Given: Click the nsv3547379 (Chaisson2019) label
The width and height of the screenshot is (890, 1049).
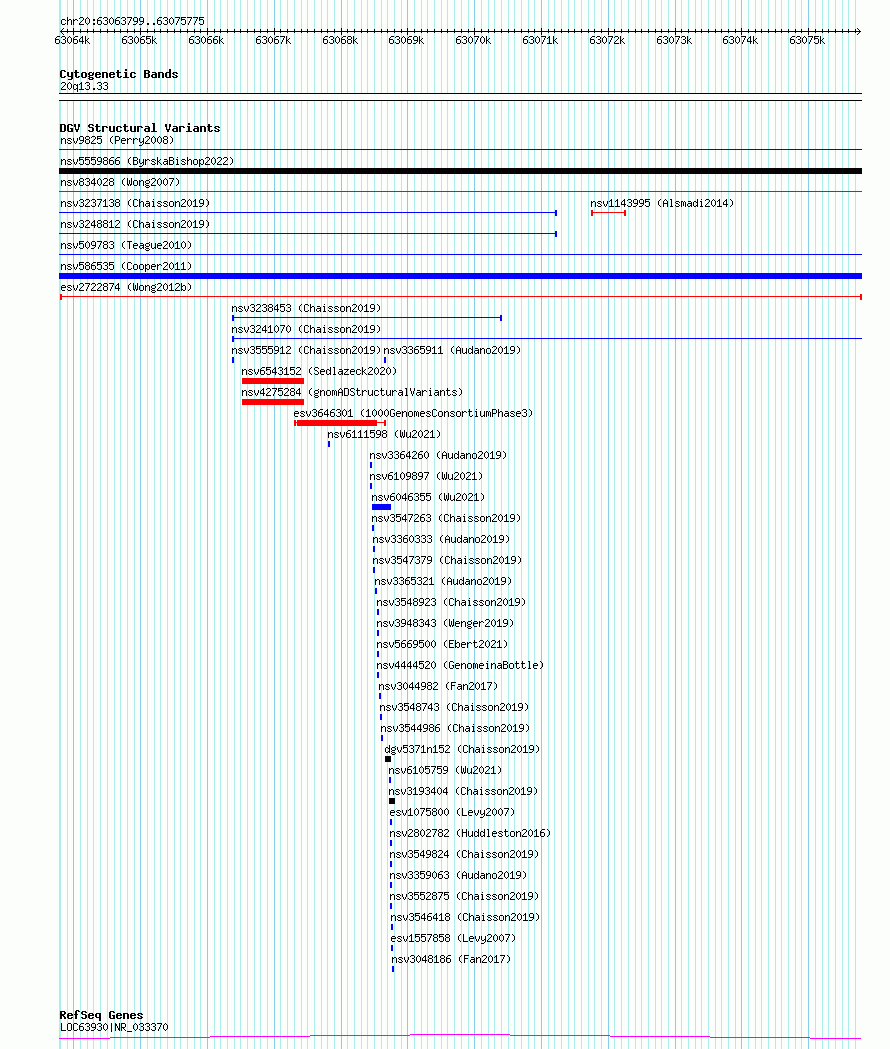Looking at the screenshot, I should pyautogui.click(x=447, y=561).
